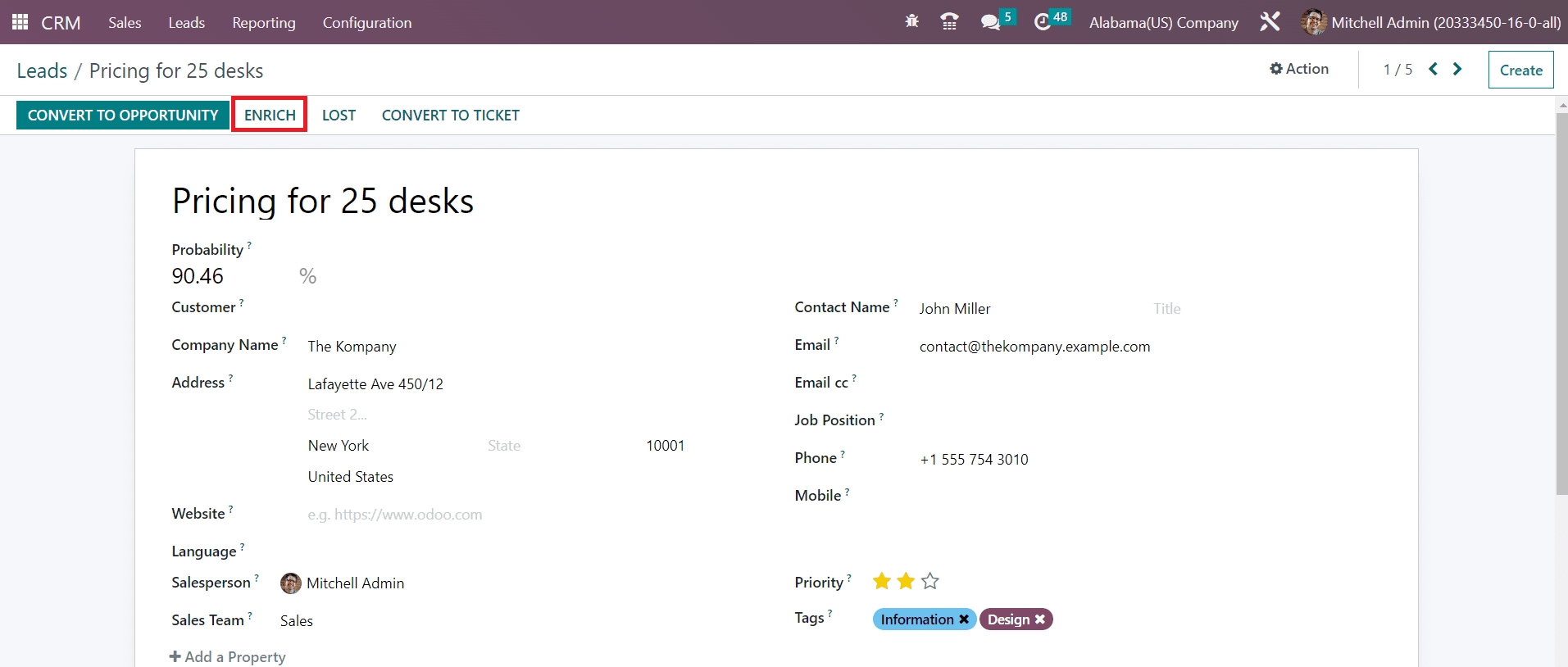This screenshot has height=667, width=1568.
Task: Remove the Design tag
Action: click(x=1039, y=619)
